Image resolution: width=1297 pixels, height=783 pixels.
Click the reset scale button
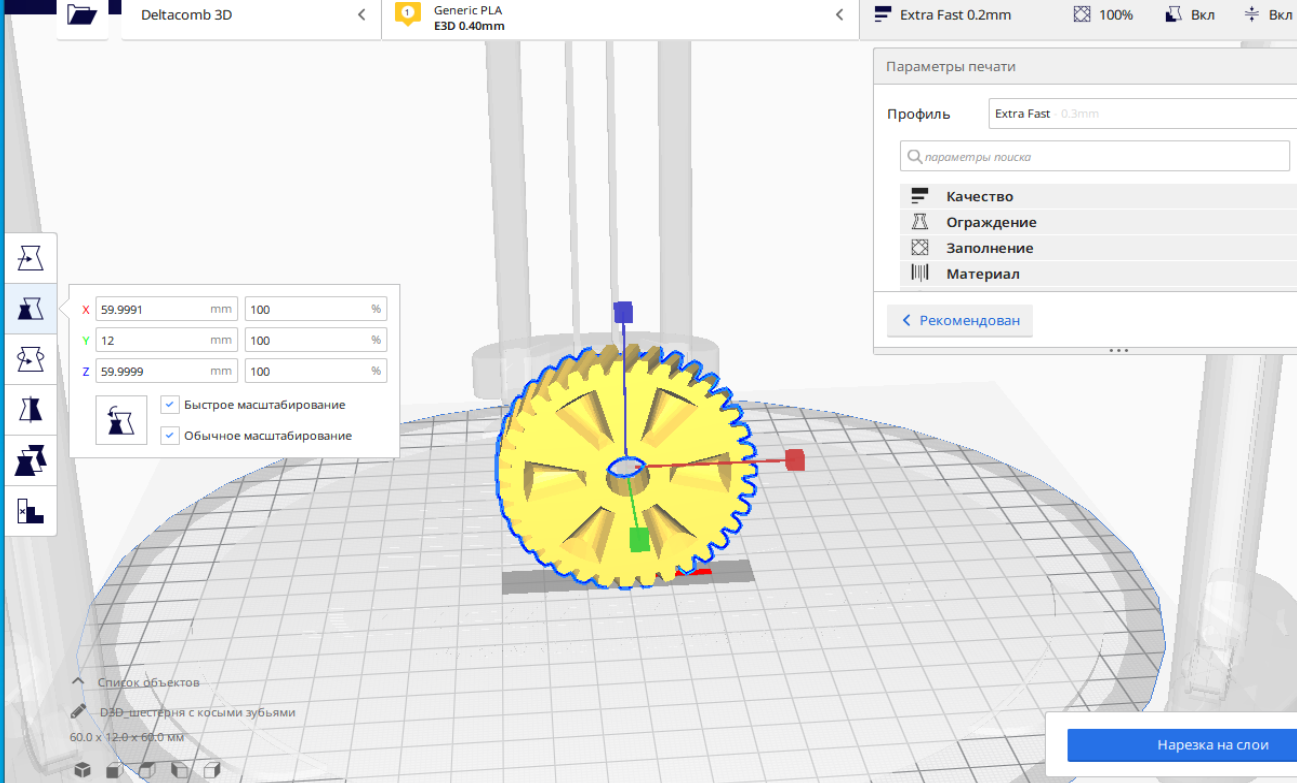click(121, 420)
